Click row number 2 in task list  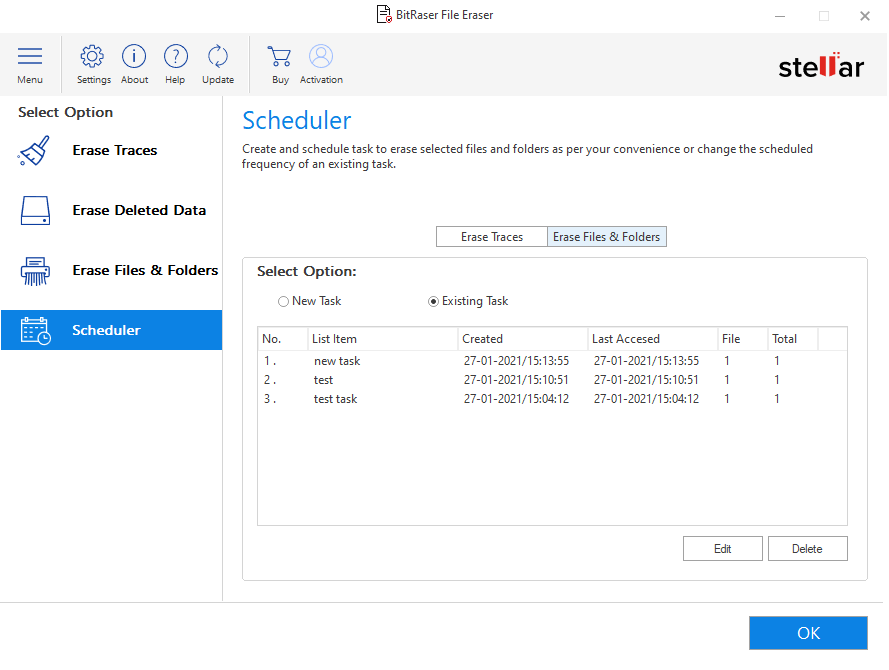pyautogui.click(x=270, y=380)
